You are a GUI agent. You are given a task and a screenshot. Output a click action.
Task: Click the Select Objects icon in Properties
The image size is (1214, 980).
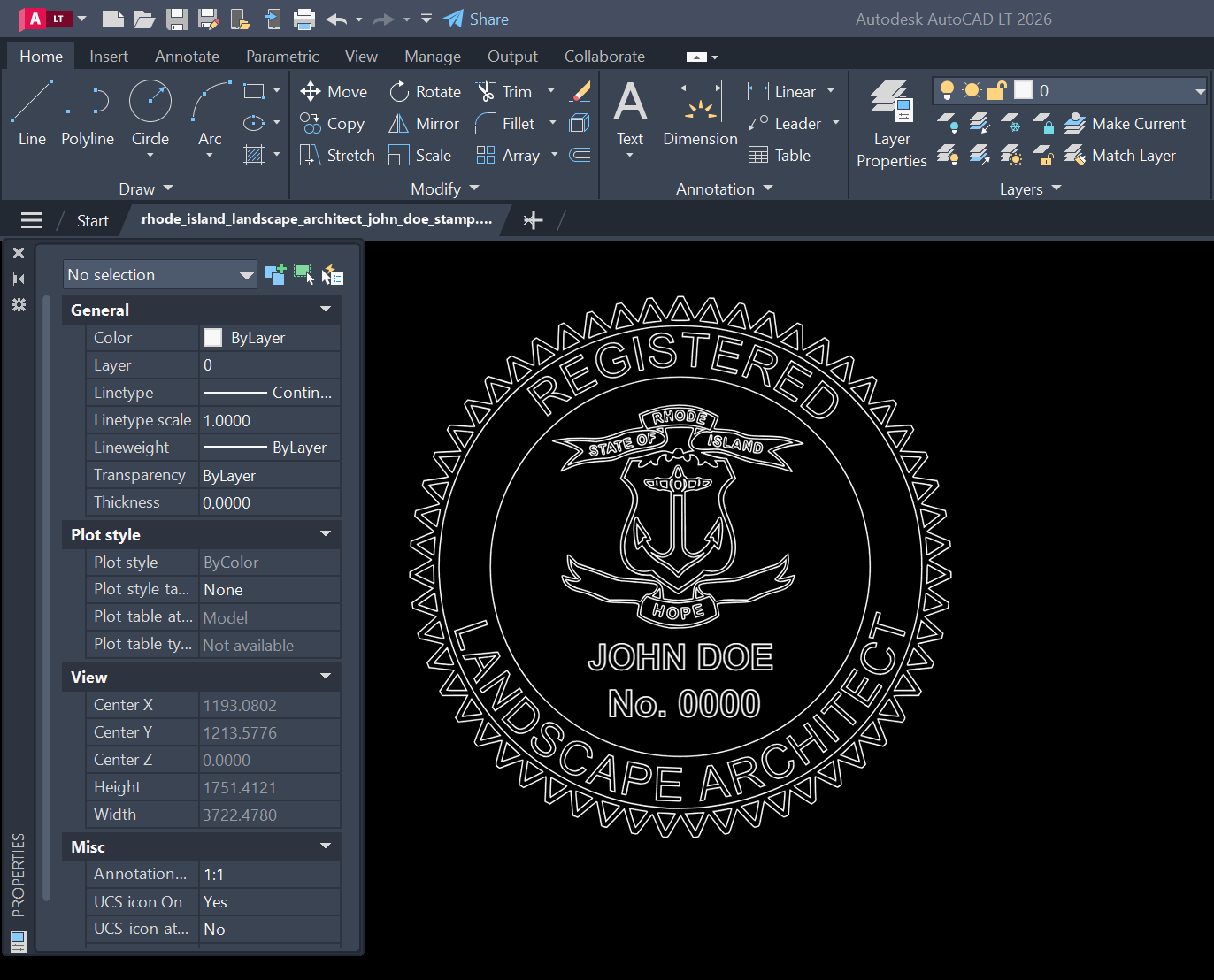point(303,274)
